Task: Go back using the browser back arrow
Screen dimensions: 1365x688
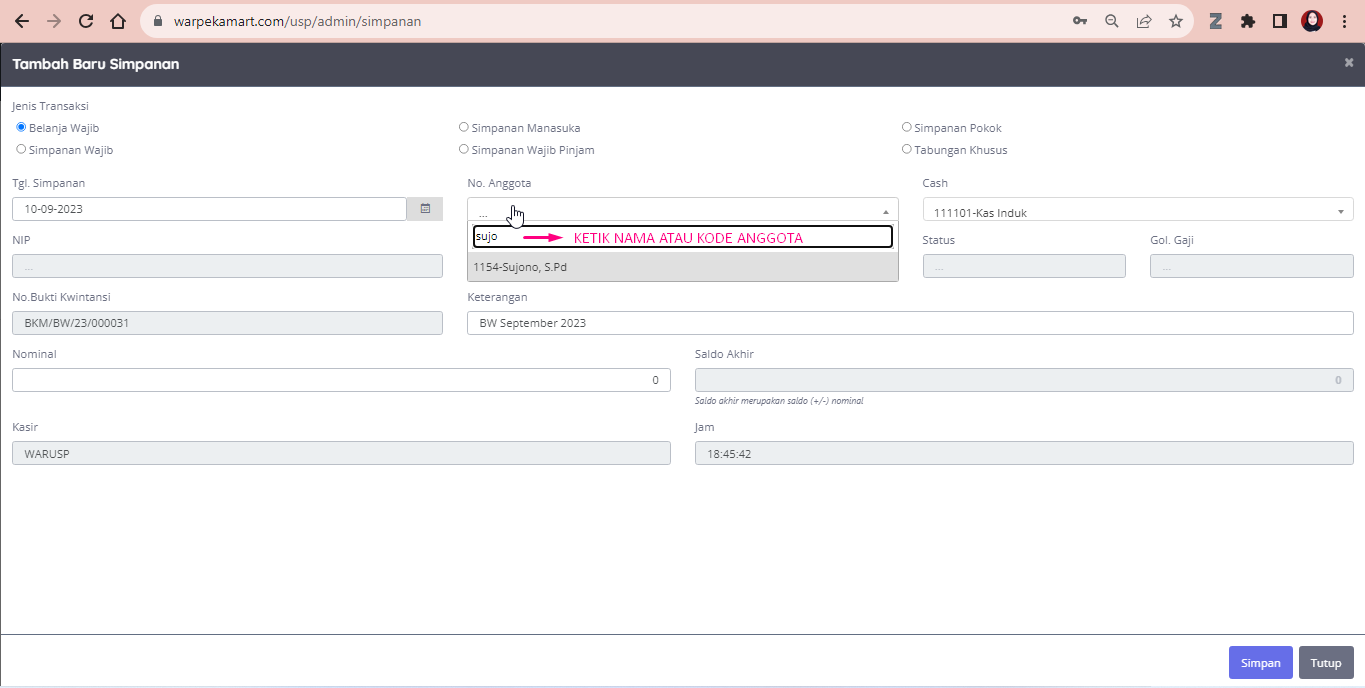Action: [x=22, y=21]
